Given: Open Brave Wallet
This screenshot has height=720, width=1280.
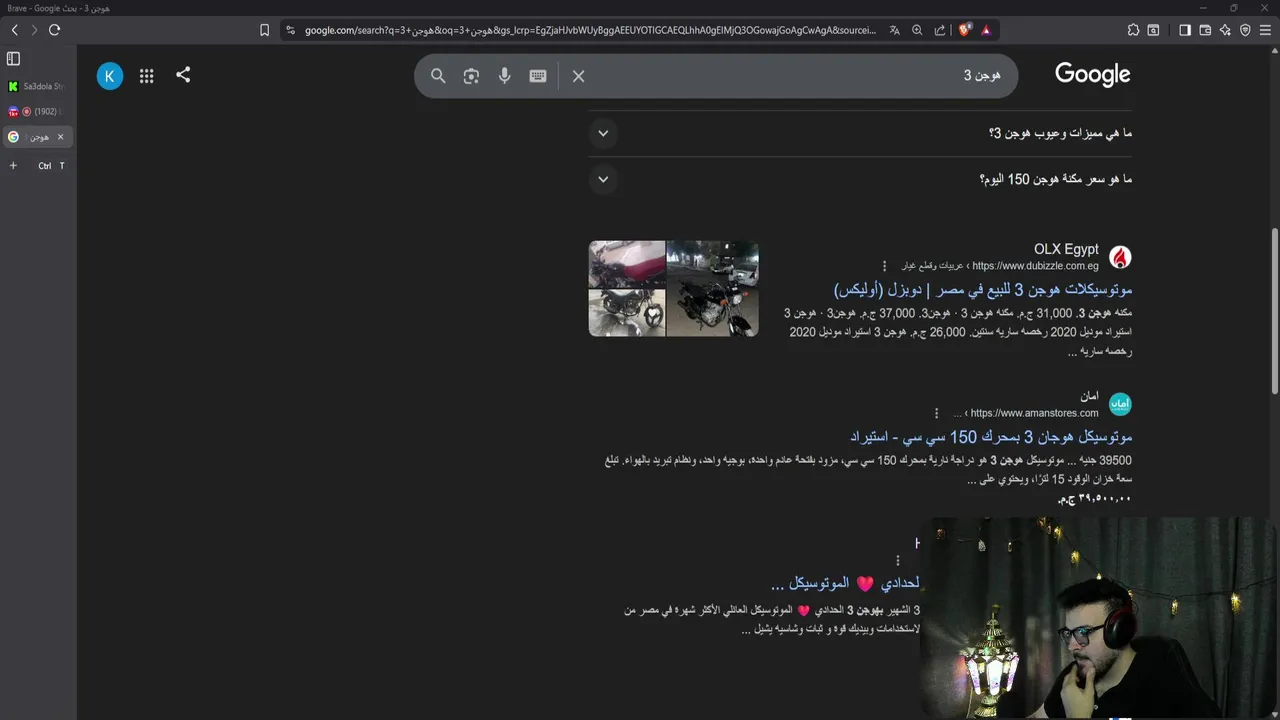Looking at the screenshot, I should [1205, 30].
